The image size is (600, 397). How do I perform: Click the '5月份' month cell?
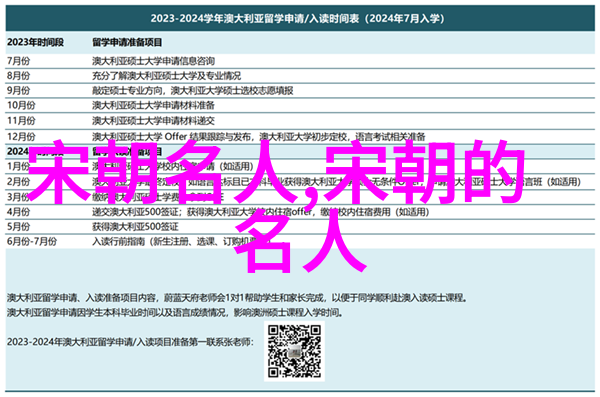click(18, 226)
